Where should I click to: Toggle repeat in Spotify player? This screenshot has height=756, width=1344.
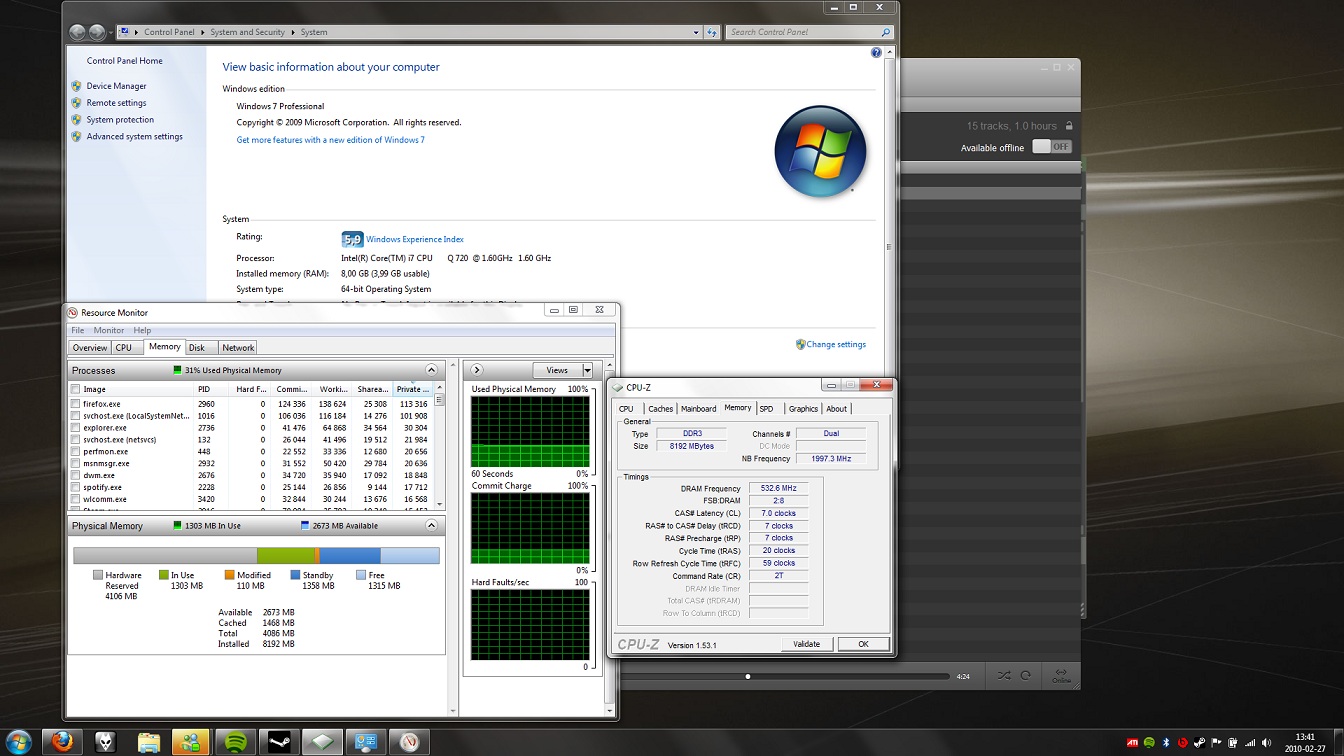click(x=1025, y=676)
